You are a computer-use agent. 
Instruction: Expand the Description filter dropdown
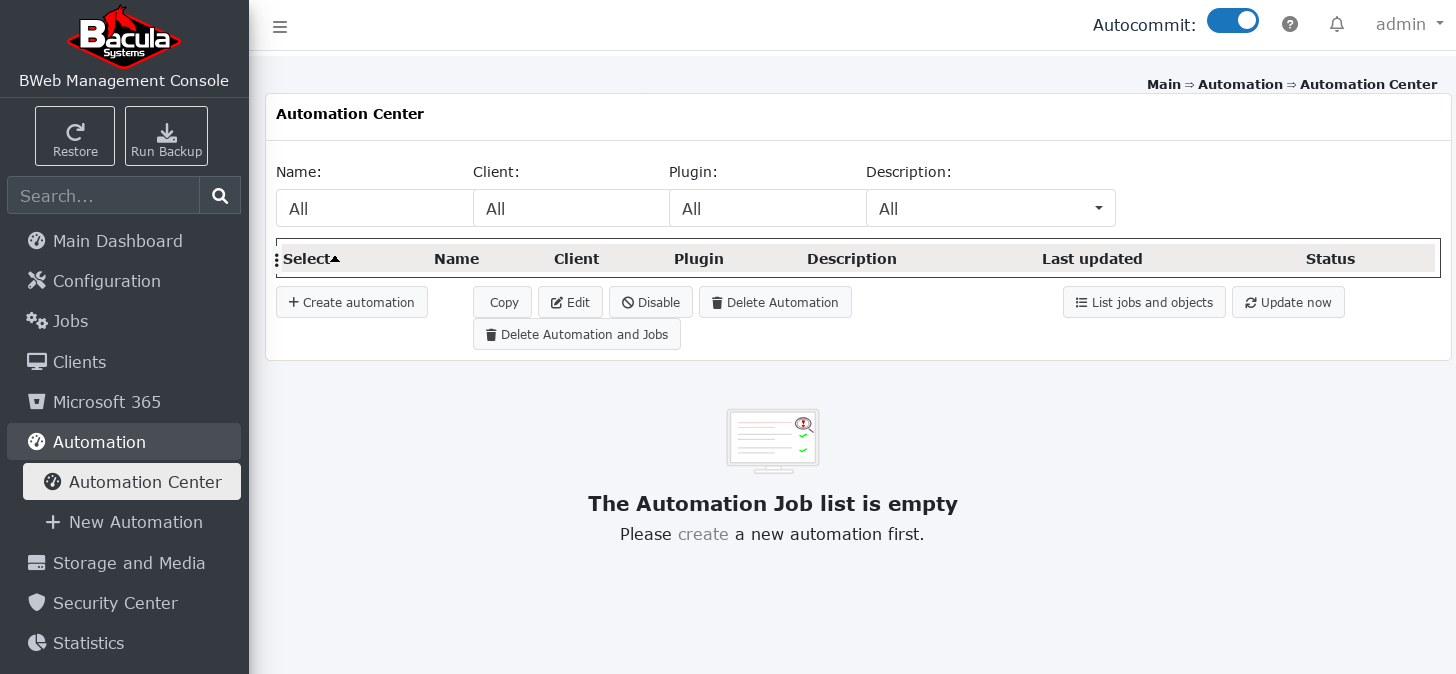[1098, 208]
